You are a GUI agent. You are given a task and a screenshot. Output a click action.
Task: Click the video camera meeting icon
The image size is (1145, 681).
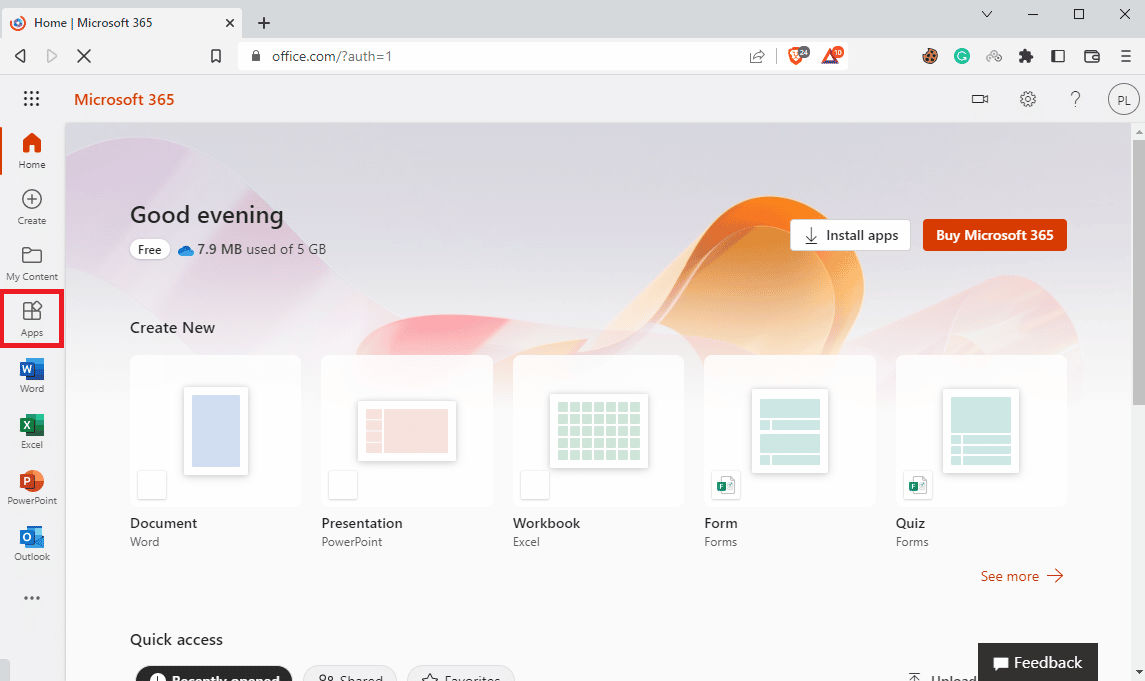pyautogui.click(x=980, y=99)
